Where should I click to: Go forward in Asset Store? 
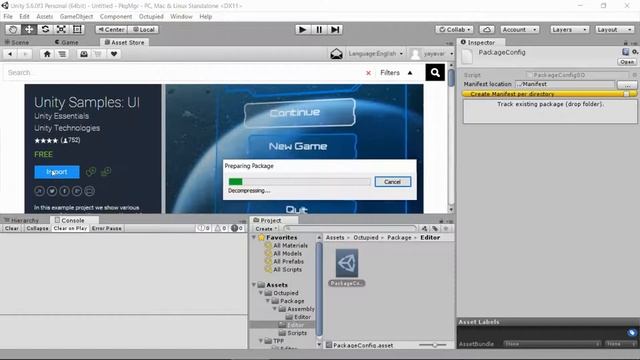click(x=25, y=54)
